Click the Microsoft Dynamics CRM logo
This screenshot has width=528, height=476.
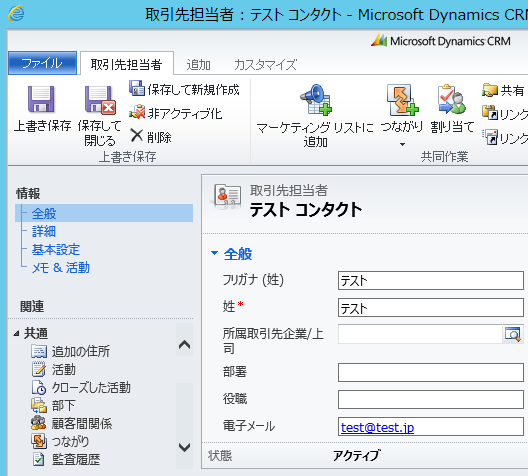440,41
